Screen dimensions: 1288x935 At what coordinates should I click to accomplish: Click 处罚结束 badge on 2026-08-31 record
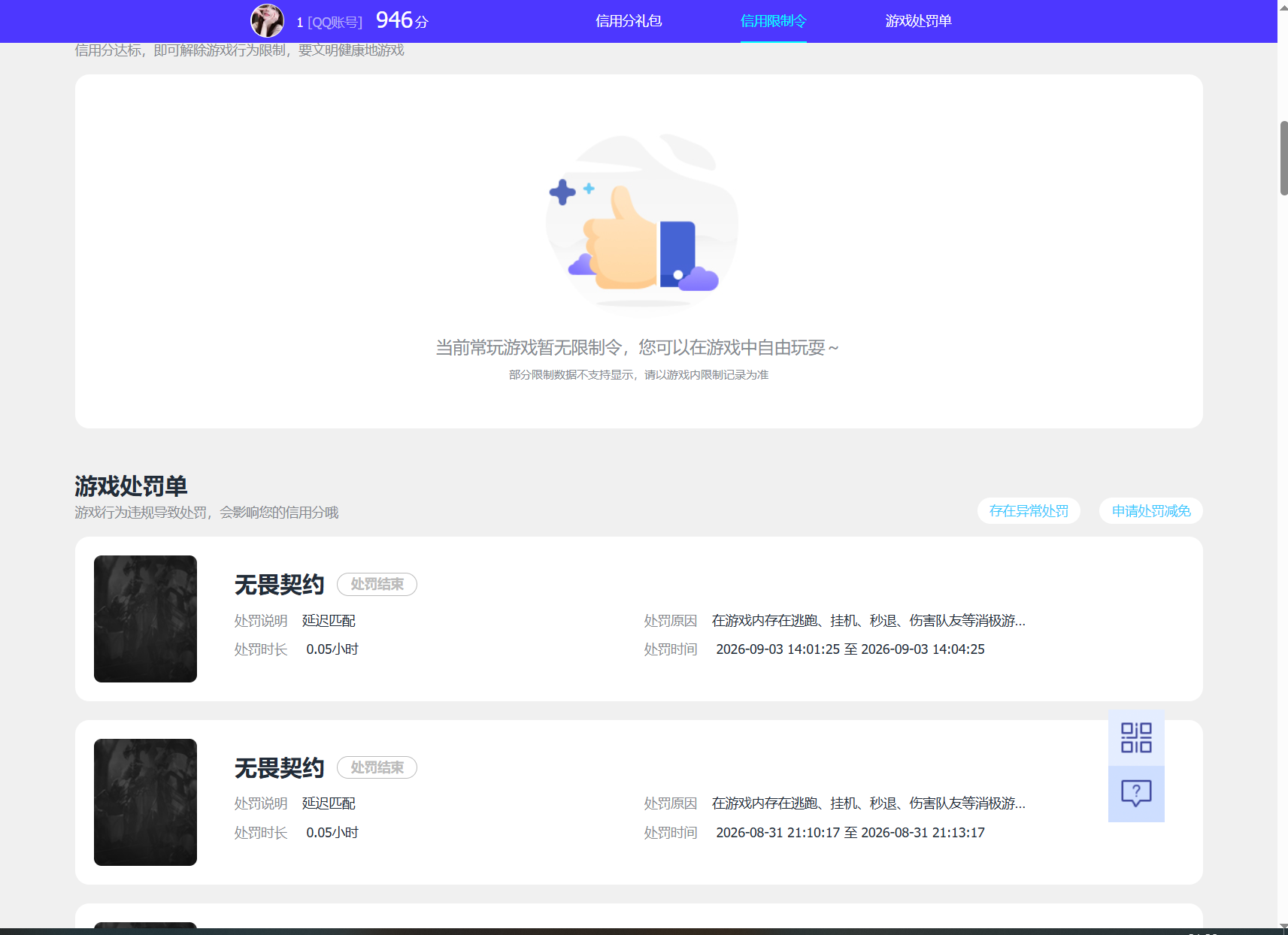click(x=377, y=767)
